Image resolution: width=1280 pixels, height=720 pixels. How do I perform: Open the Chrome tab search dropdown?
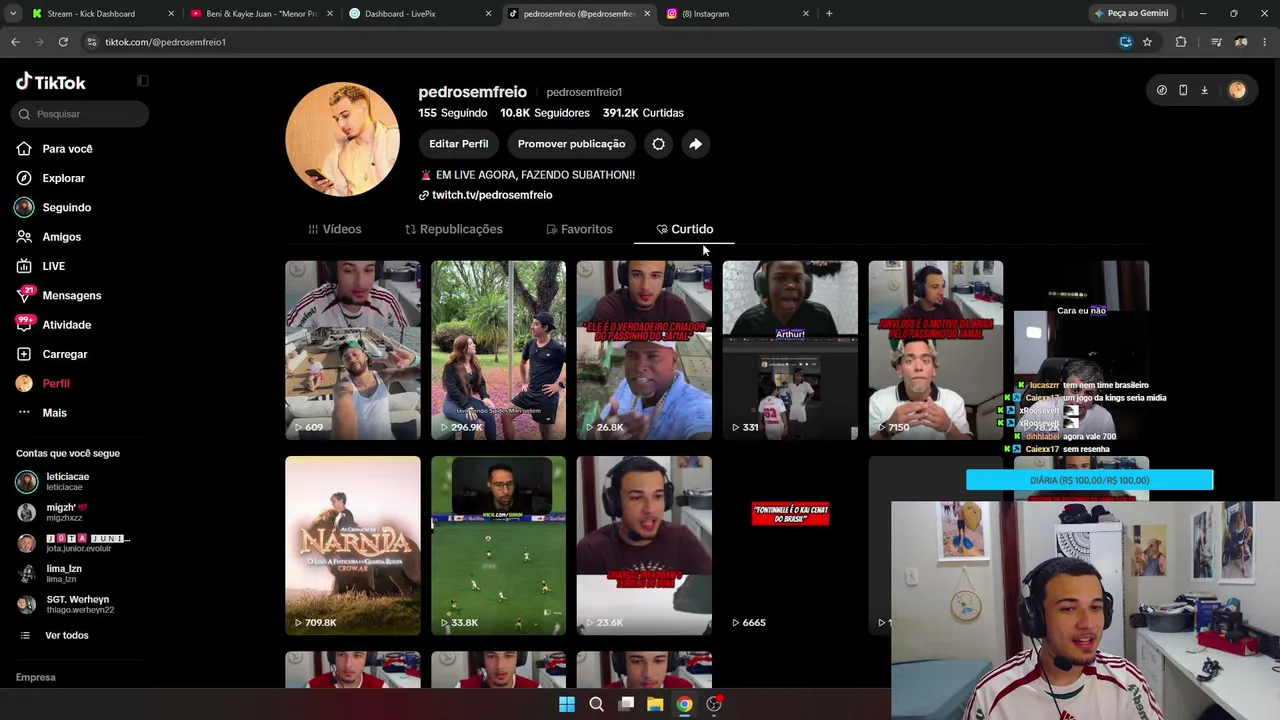(12, 13)
